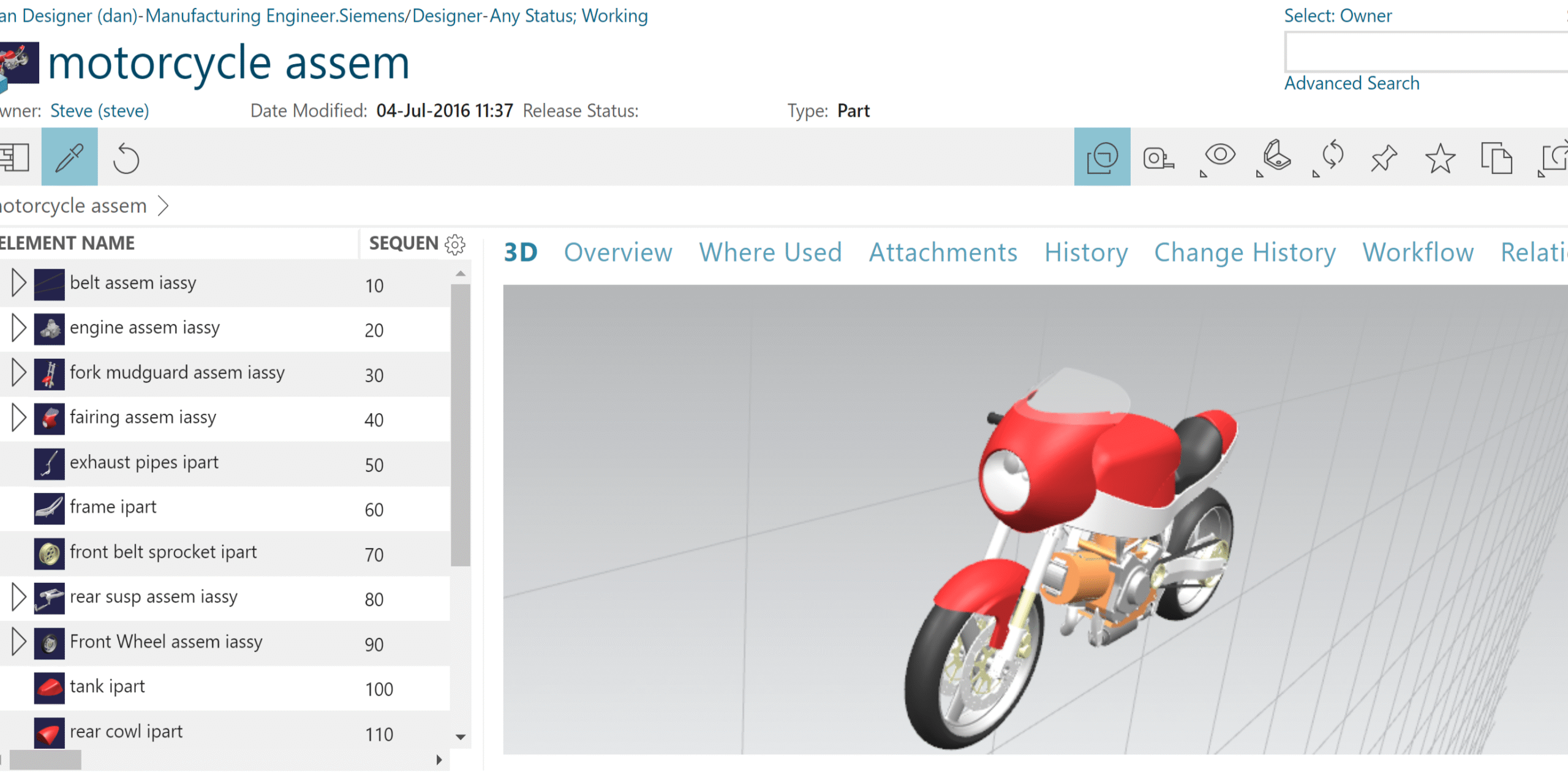Click the refresh rotate arrows icon
The width and height of the screenshot is (1568, 780).
1332,156
